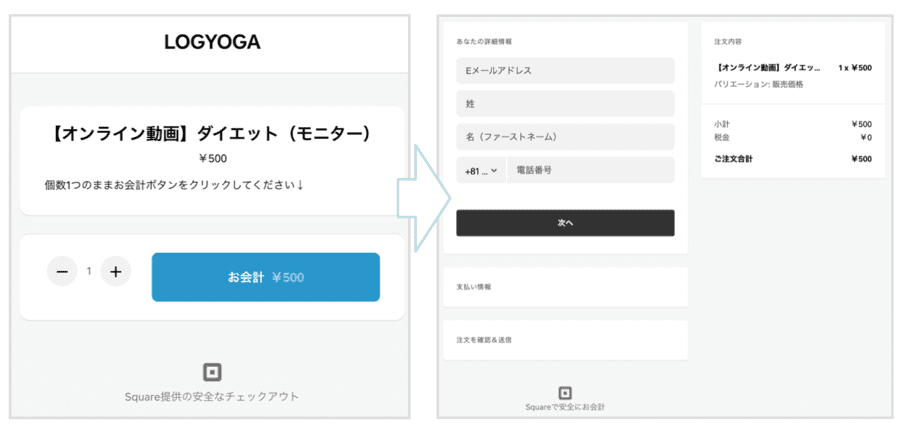Focus the 姓 last name field
Screen dimensions: 900x434
point(565,104)
